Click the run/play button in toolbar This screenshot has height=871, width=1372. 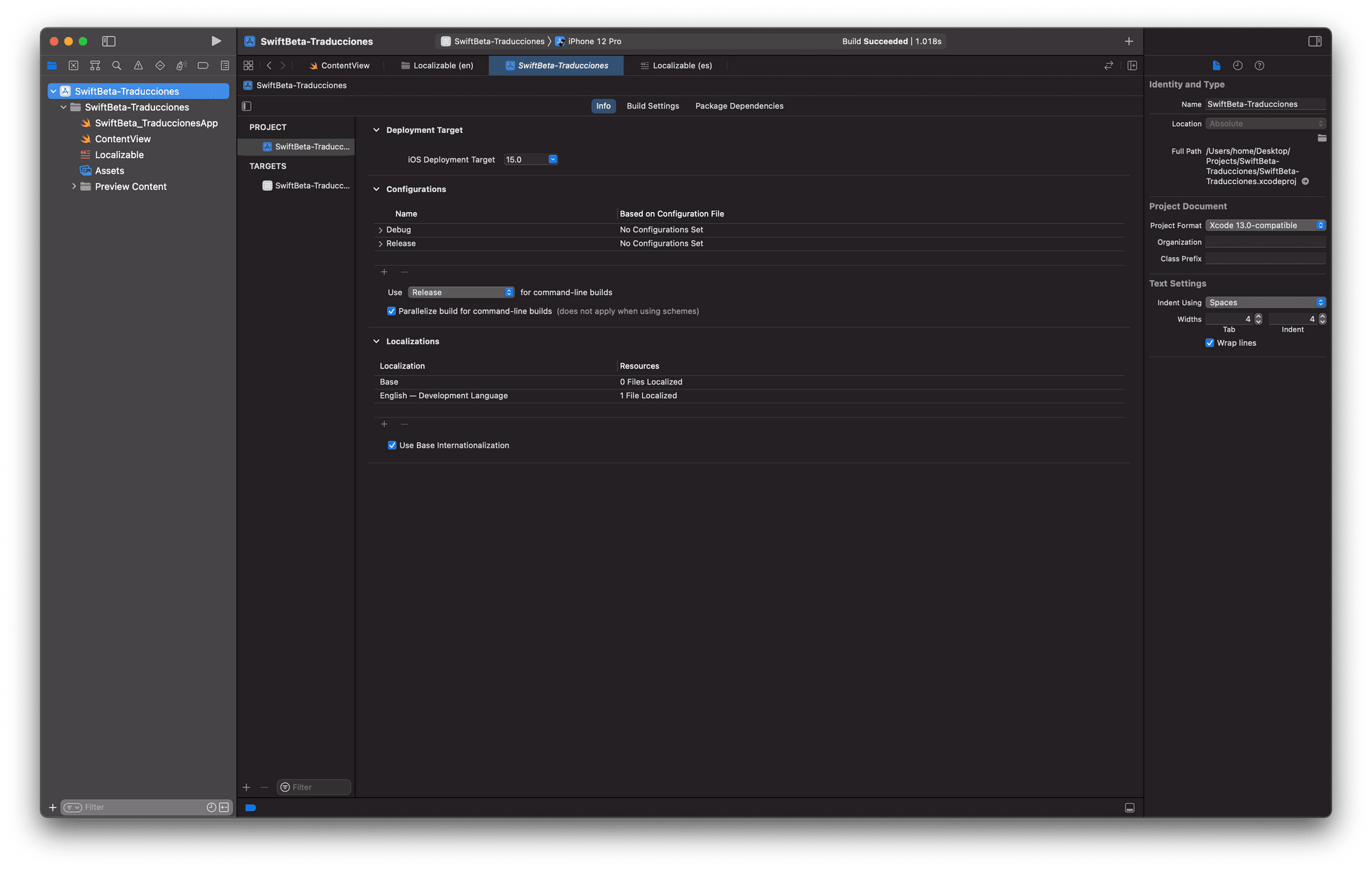215,41
